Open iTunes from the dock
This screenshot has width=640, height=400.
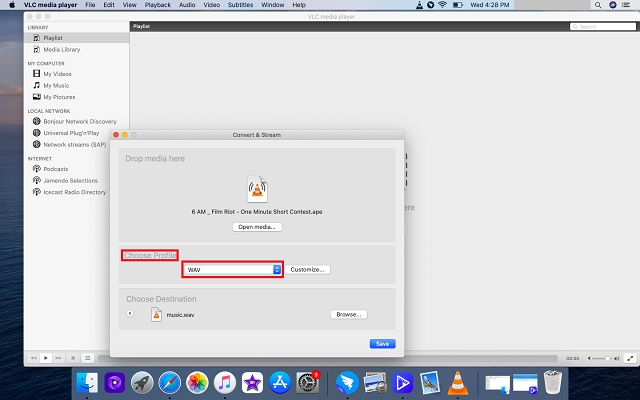(224, 383)
